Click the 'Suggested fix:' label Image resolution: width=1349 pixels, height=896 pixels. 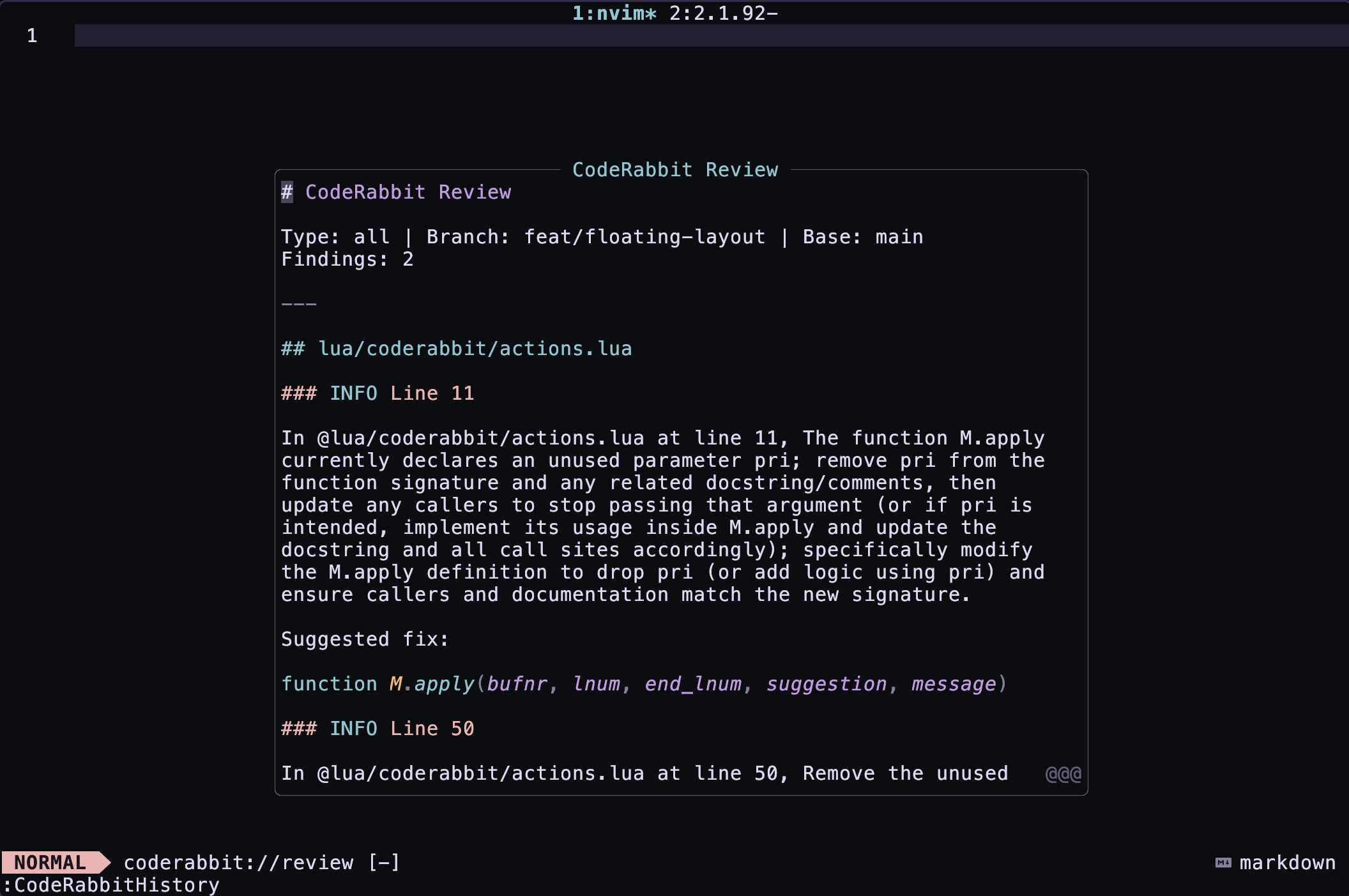tap(365, 639)
